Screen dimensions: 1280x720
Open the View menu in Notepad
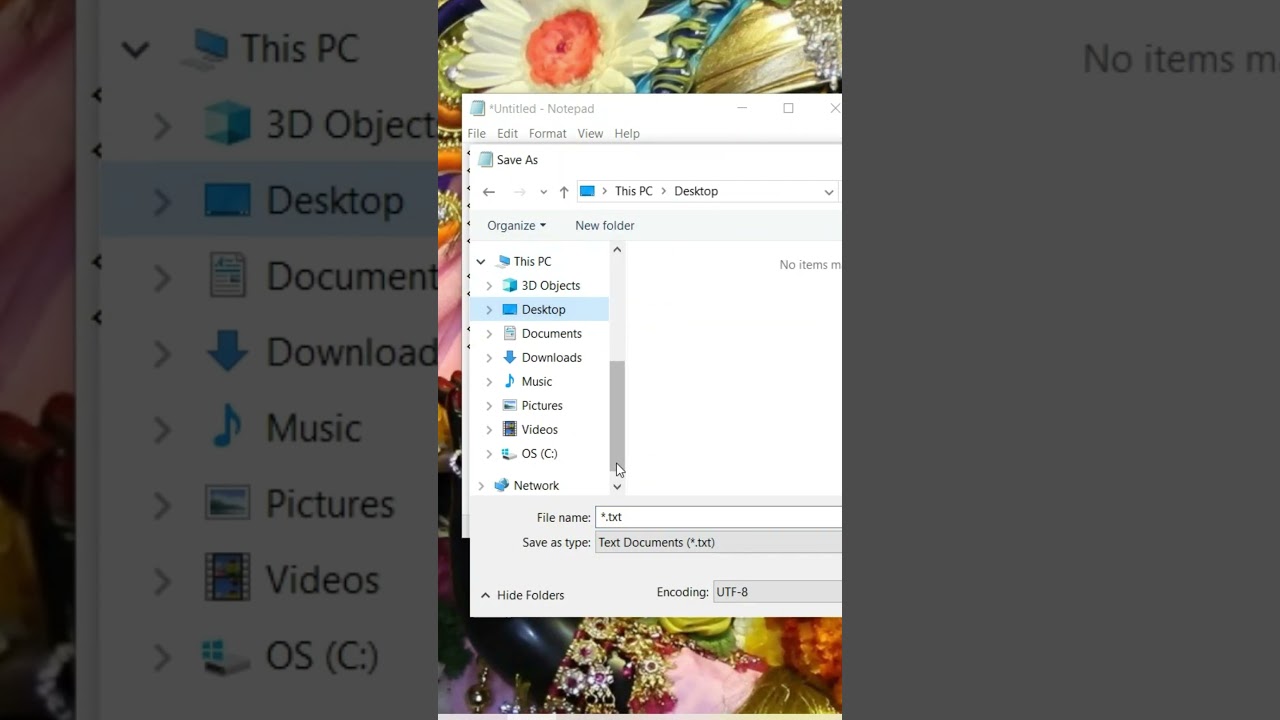[590, 134]
